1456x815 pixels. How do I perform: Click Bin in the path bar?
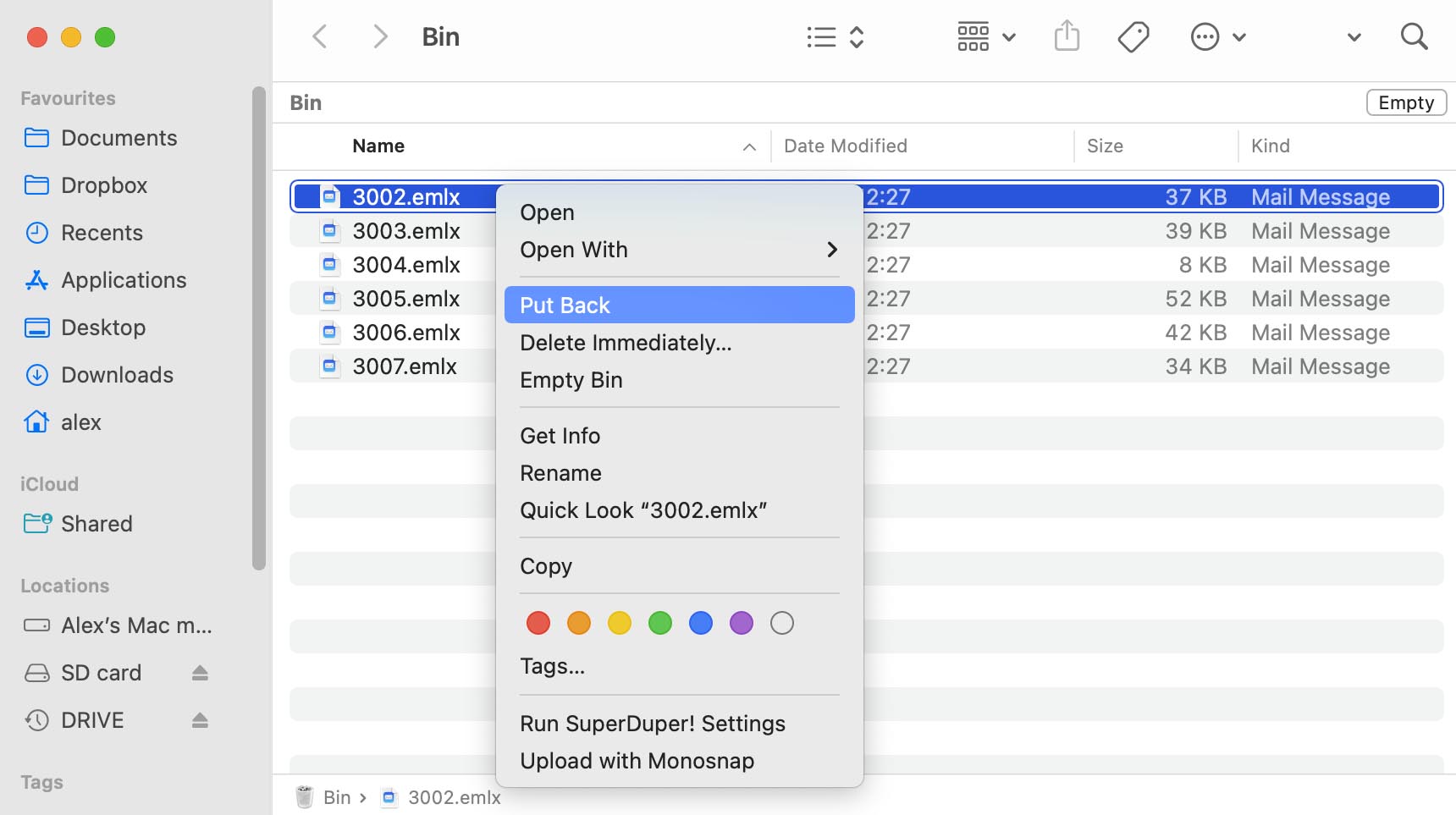point(336,797)
